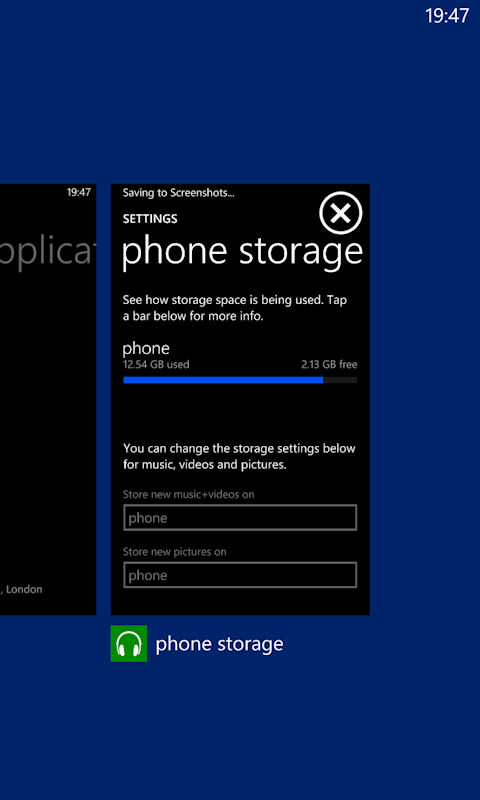Tap the 'Store new music+videos on' label
Viewport: 480px width, 800px height.
click(x=188, y=494)
